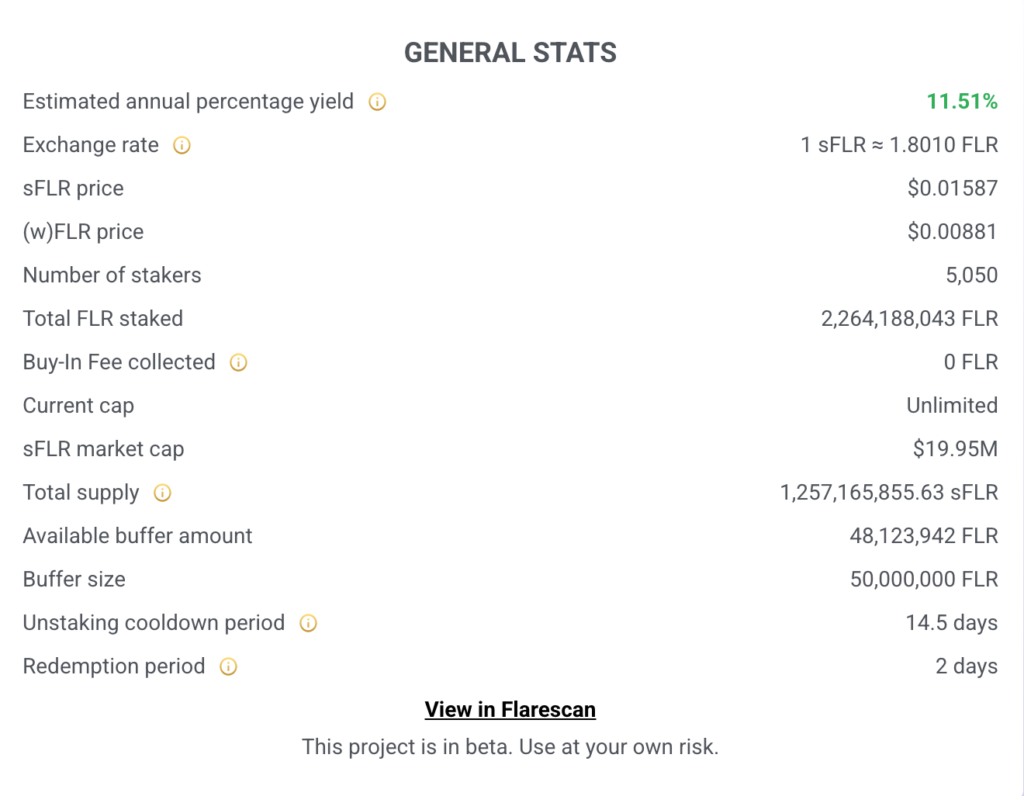This screenshot has height=796, width=1024.
Task: Click the beta risk disclaimer text
Action: tap(510, 746)
